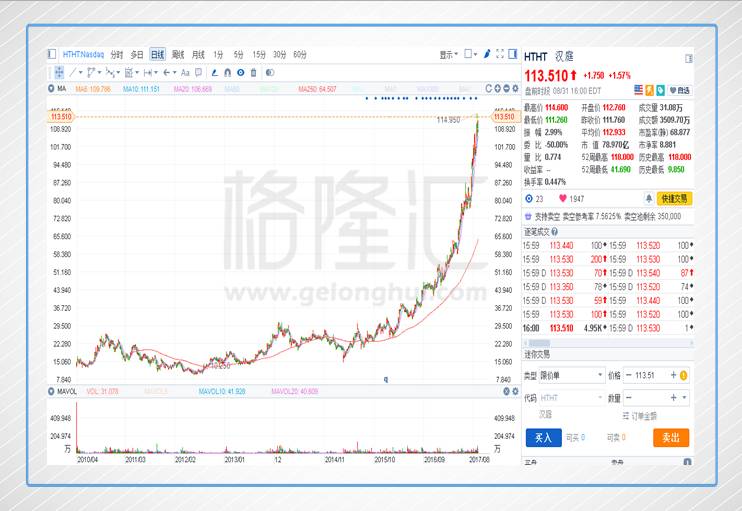
Task: Select the 日线 daily K-line tab
Action: click(x=158, y=54)
